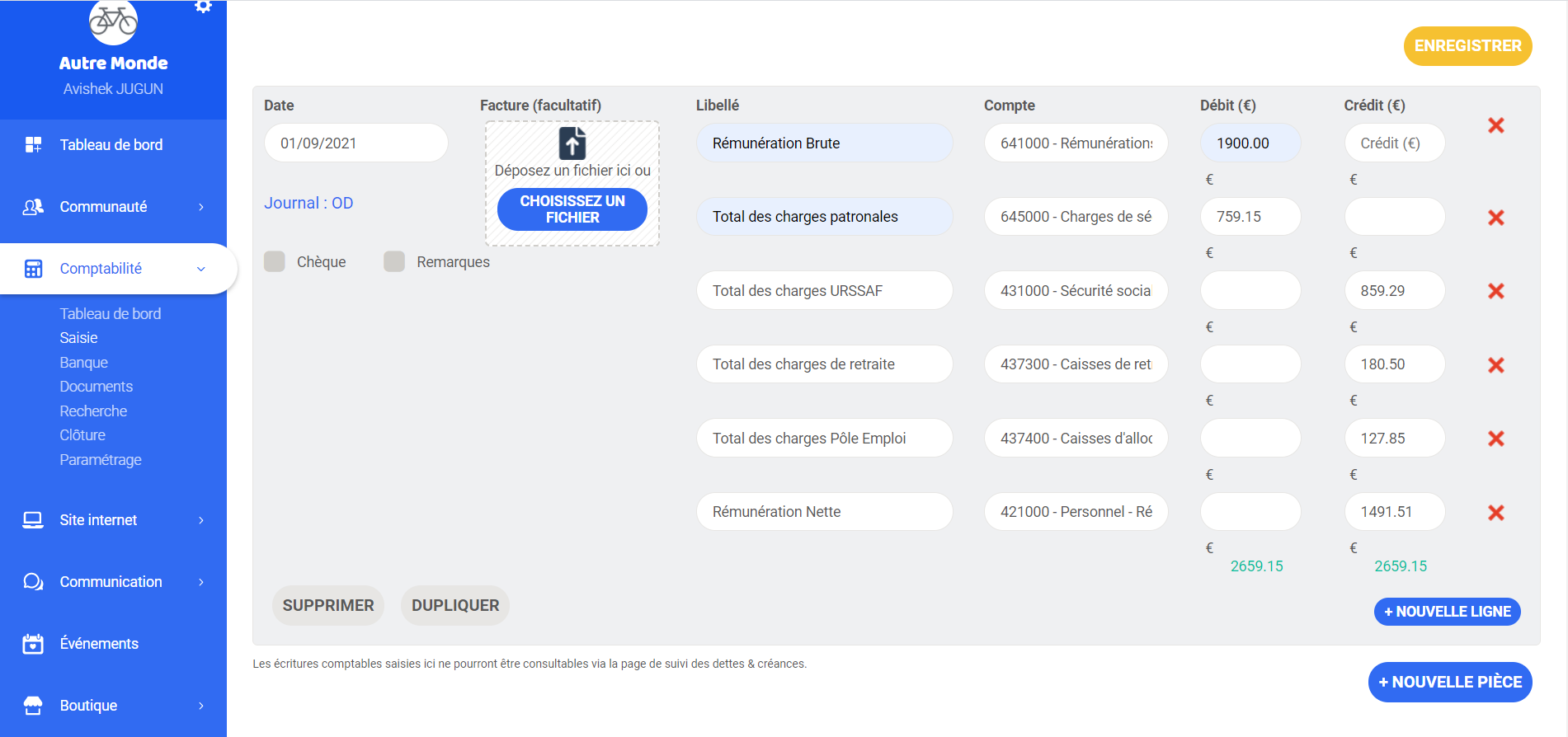Go to Banque under Comptabilité
1568x737 pixels.
pyautogui.click(x=83, y=363)
